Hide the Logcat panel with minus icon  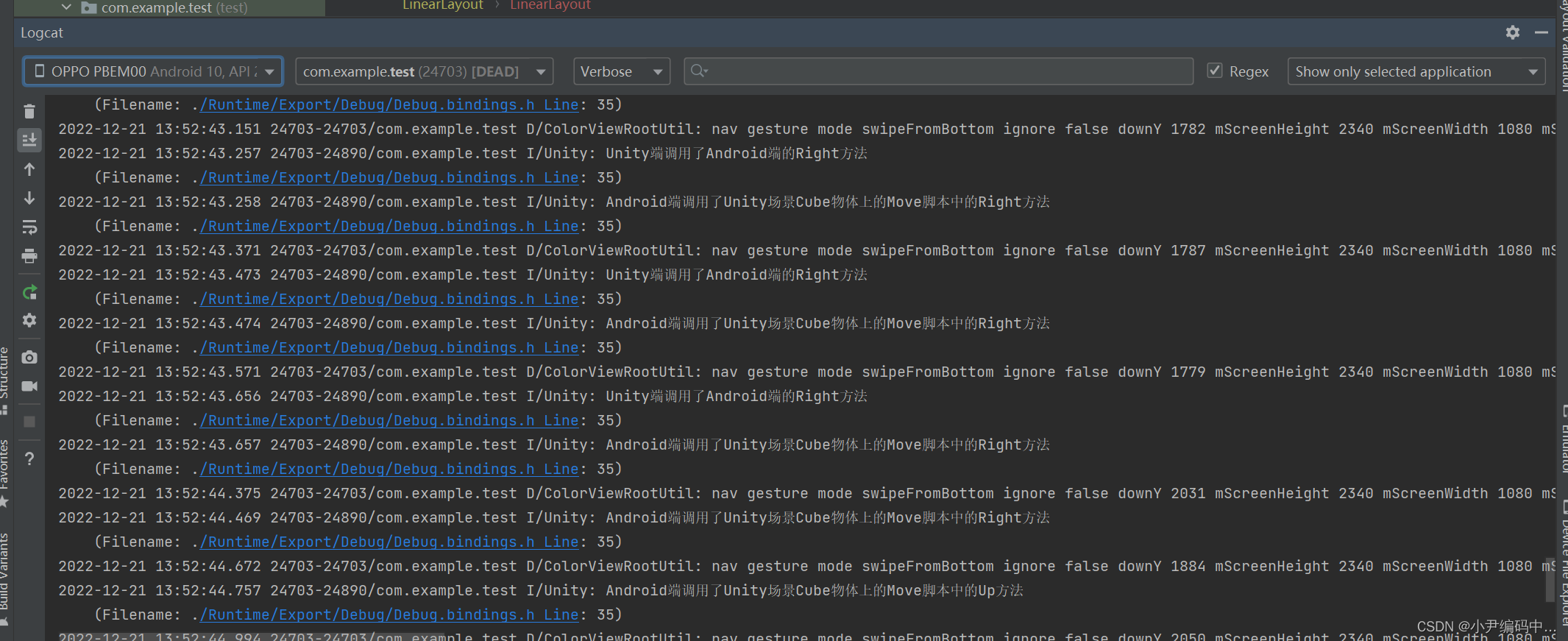(x=1542, y=32)
